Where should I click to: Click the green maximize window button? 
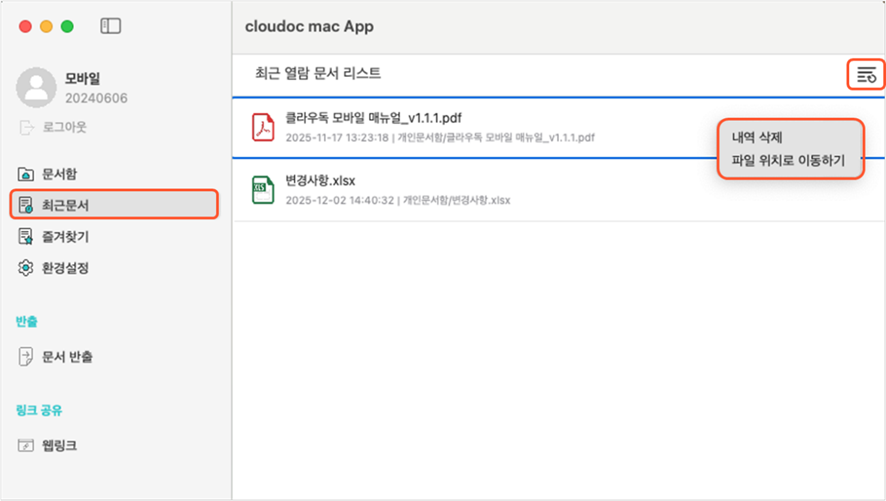pyautogui.click(x=67, y=26)
